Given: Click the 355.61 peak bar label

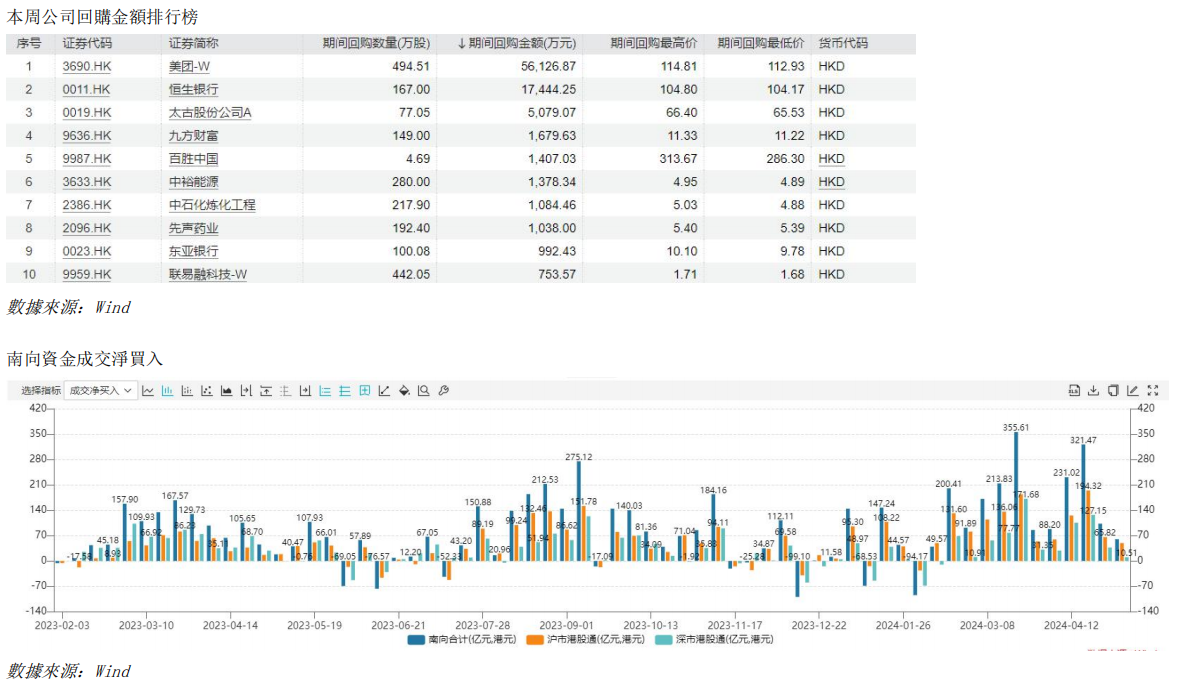Looking at the screenshot, I should (x=1016, y=428).
